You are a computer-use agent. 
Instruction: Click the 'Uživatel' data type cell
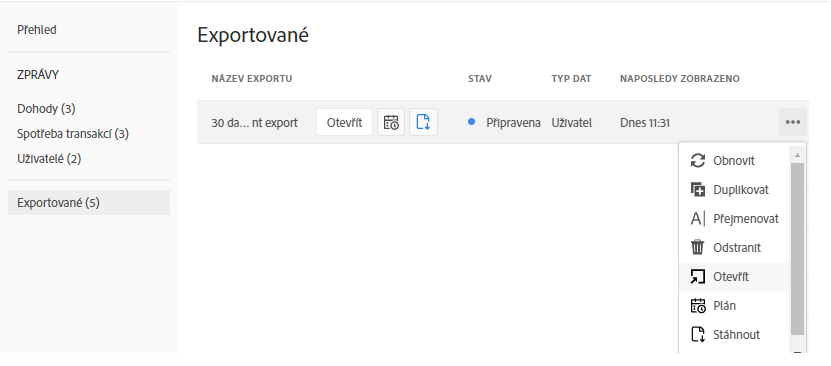click(x=572, y=123)
